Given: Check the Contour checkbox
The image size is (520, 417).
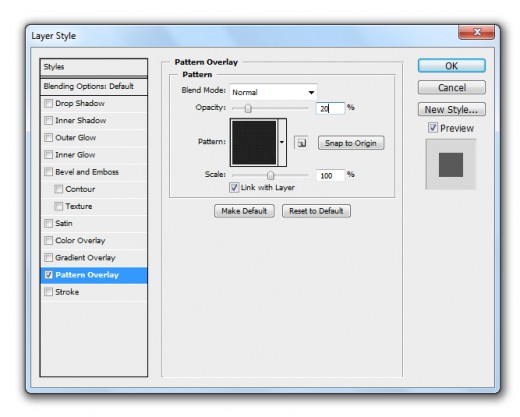Looking at the screenshot, I should point(59,189).
